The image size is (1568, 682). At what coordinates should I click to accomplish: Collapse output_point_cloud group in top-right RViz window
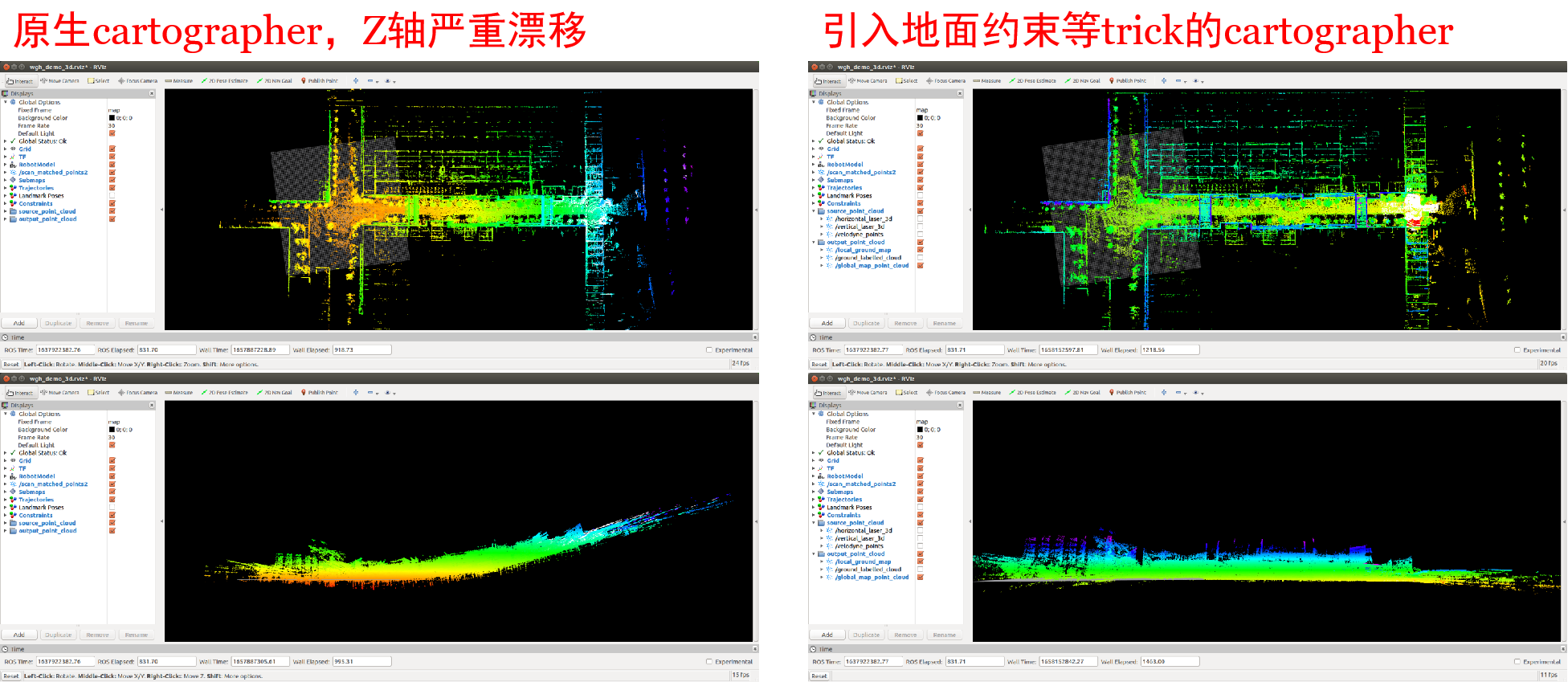coord(813,242)
